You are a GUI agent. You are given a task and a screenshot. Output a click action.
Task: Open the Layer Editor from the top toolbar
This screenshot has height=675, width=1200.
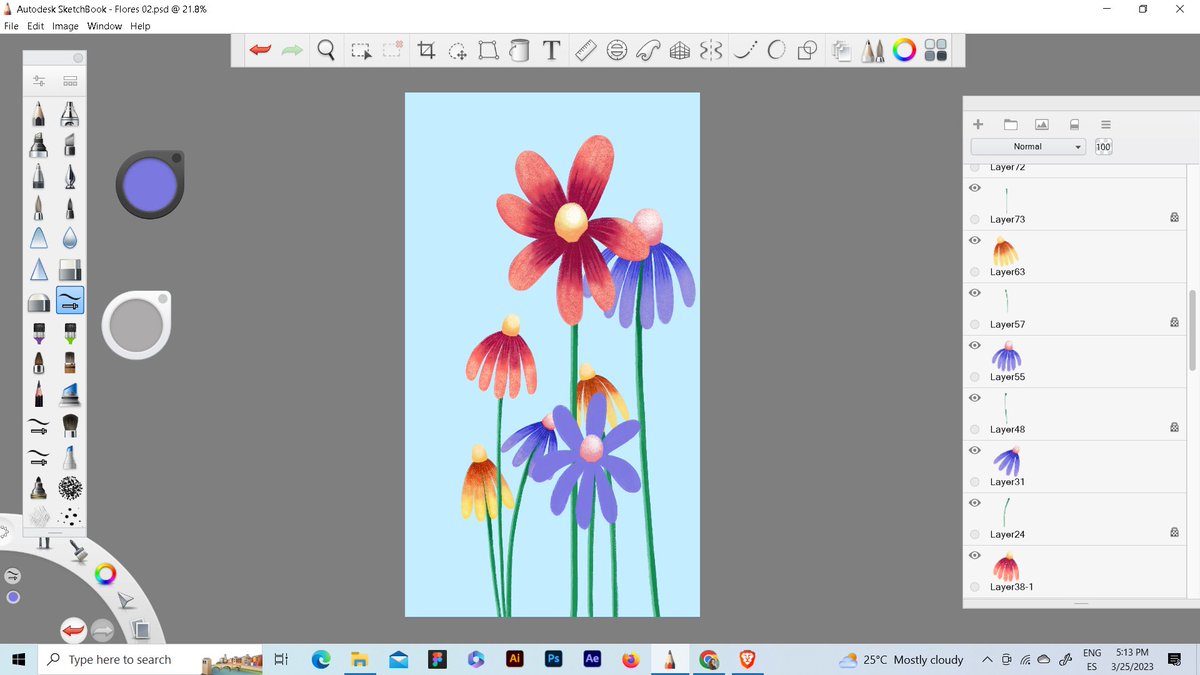click(842, 50)
